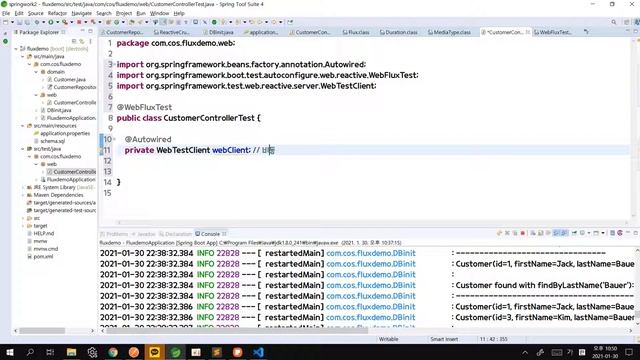The image size is (640, 360).
Task: Toggle the highlighted editor toolbar toggle button
Action: pyautogui.click(x=162, y=22)
